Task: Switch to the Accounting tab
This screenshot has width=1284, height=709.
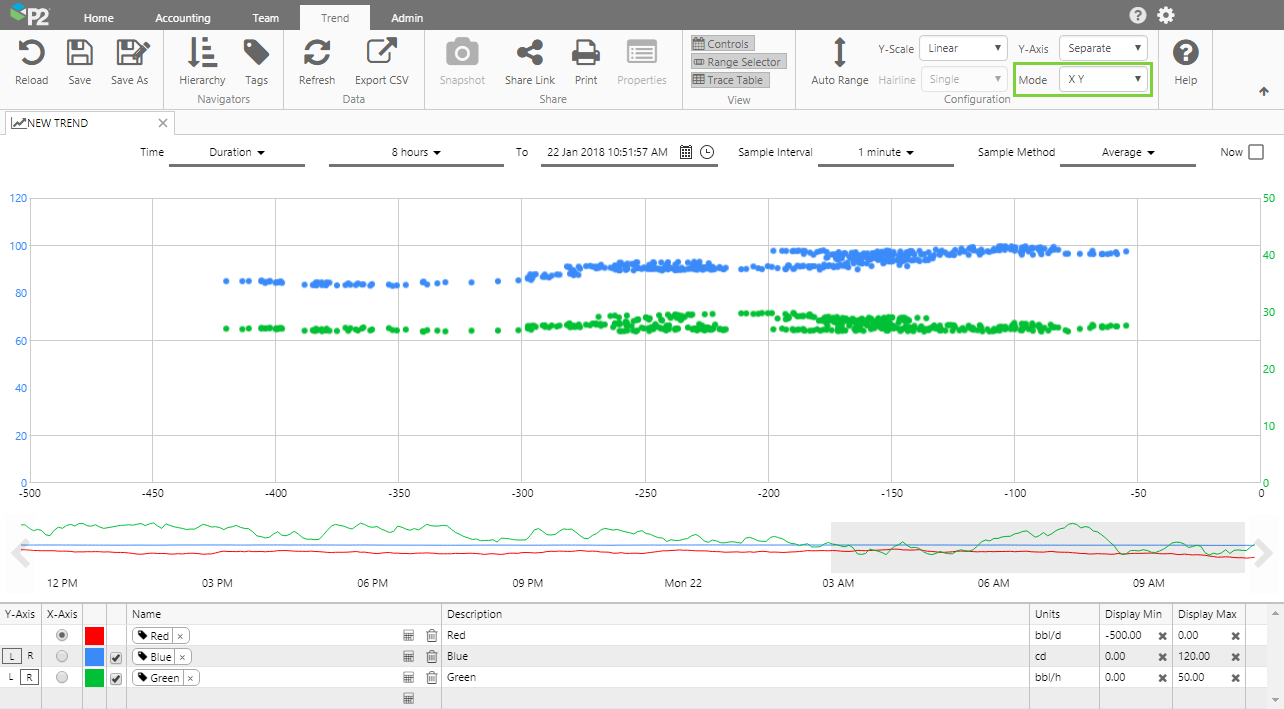Action: click(183, 18)
